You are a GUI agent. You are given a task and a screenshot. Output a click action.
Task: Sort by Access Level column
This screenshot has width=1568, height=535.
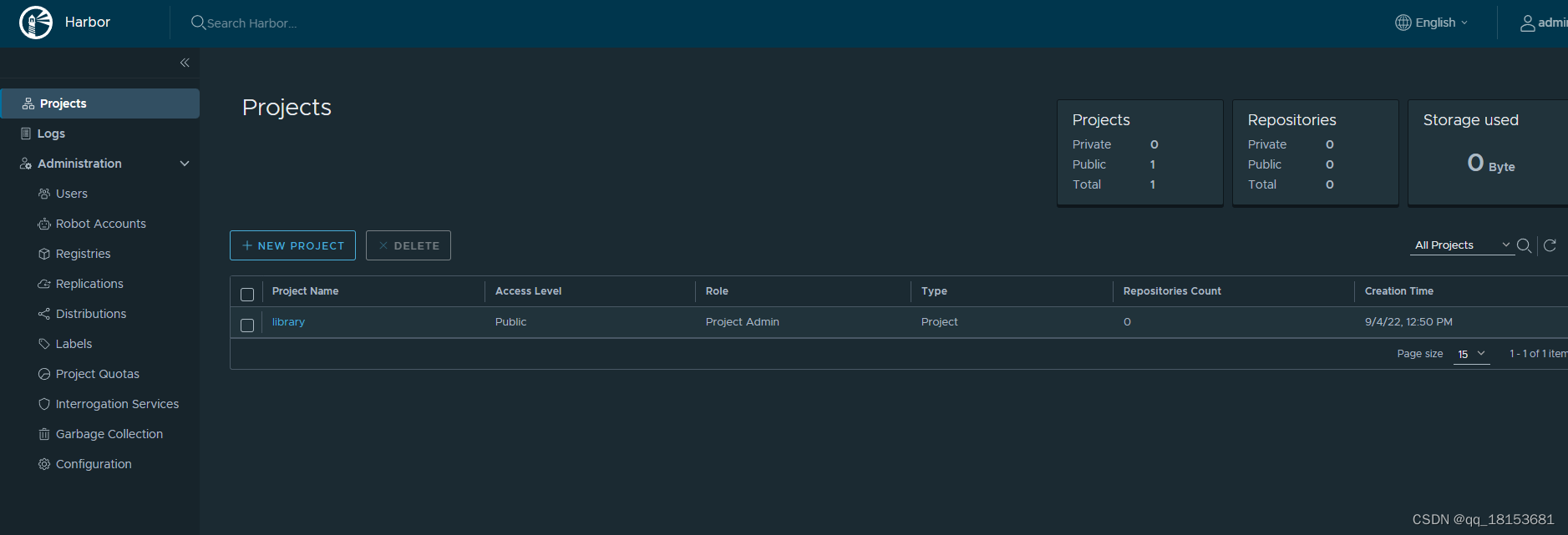point(528,291)
